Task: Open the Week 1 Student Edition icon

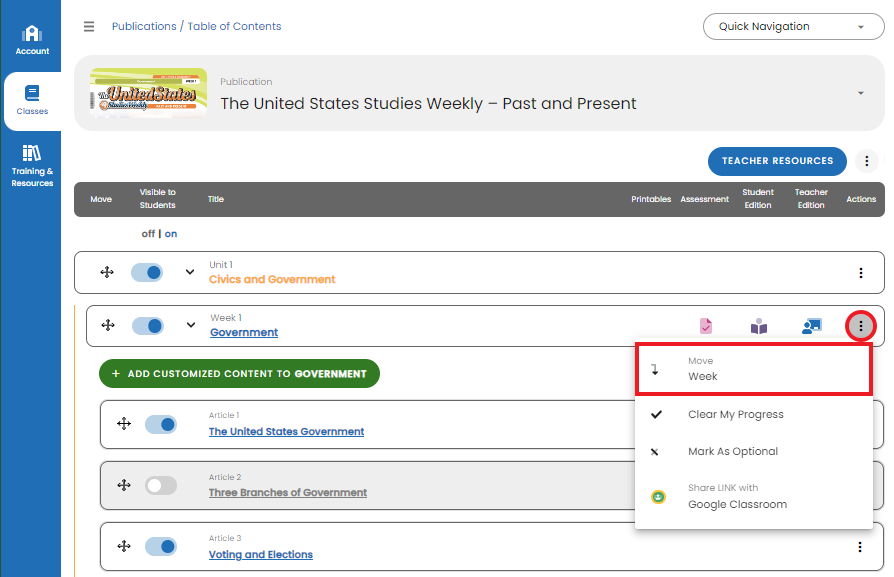Action: coord(759,326)
